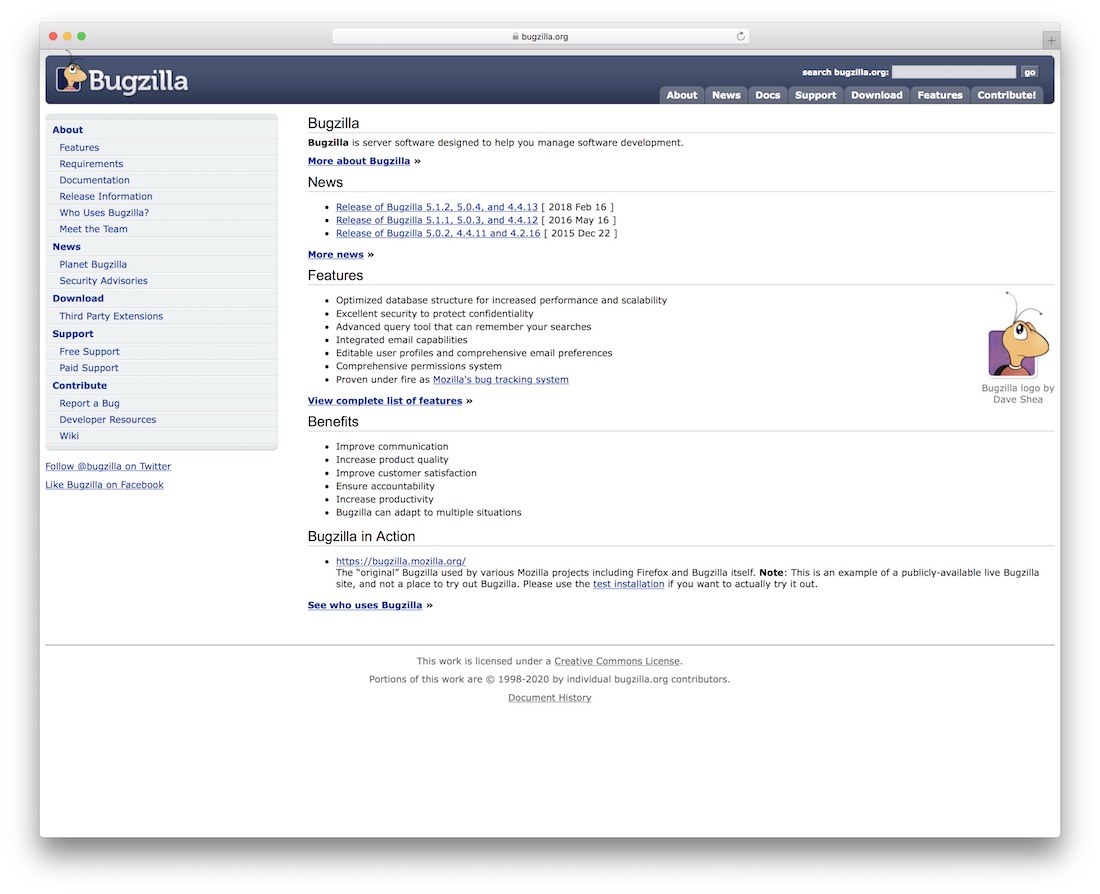Open More about Bugzilla link

[358, 161]
